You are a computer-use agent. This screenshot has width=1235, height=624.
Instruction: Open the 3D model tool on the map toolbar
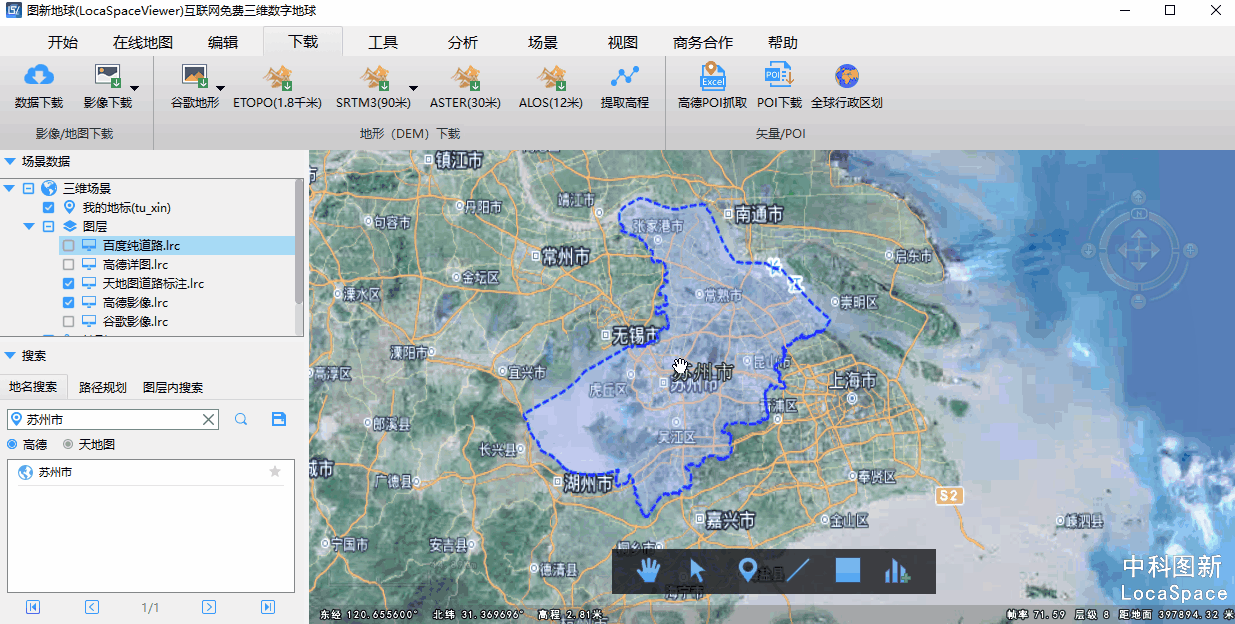[x=896, y=571]
